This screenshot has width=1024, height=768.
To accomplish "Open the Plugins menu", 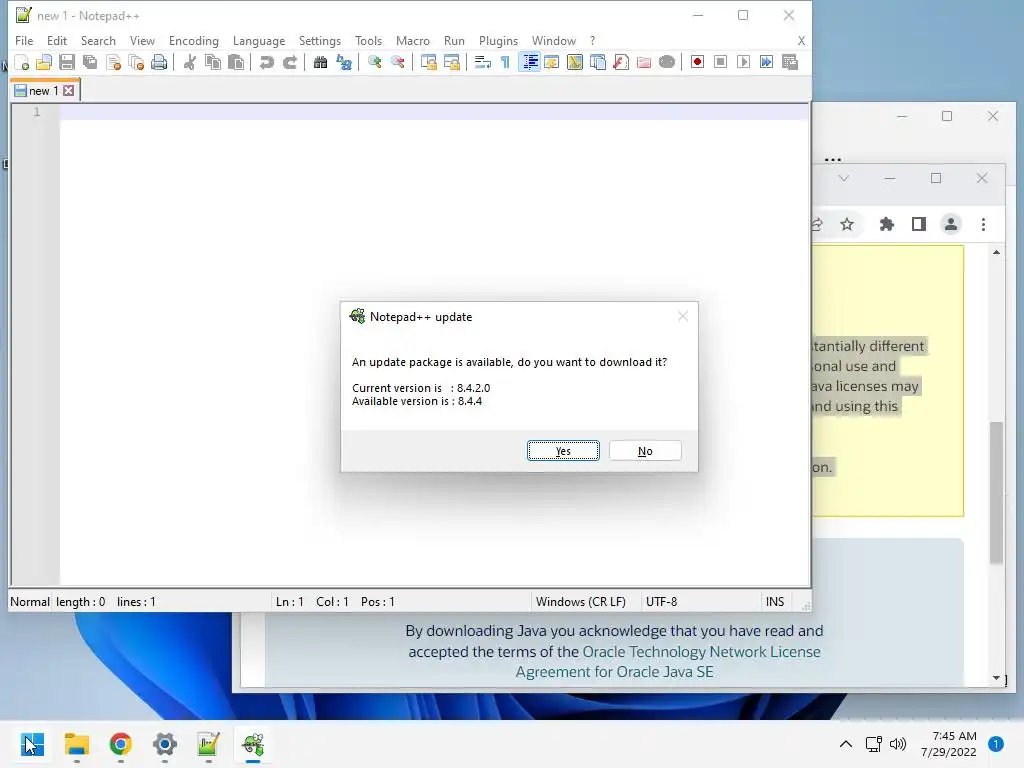I will coord(498,40).
